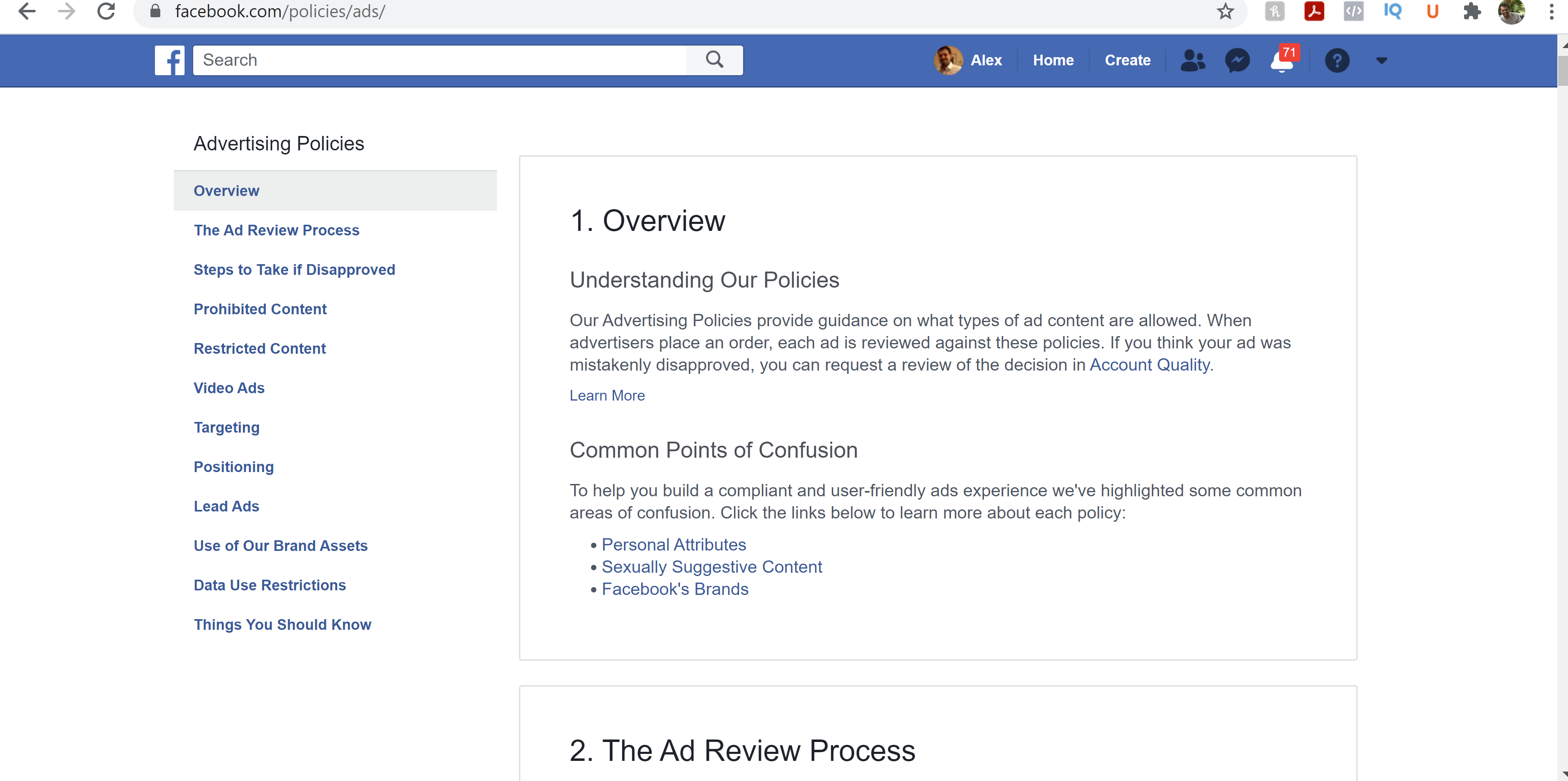Go forward with the browser forward arrow
Viewport: 1568px width, 781px height.
pos(66,11)
